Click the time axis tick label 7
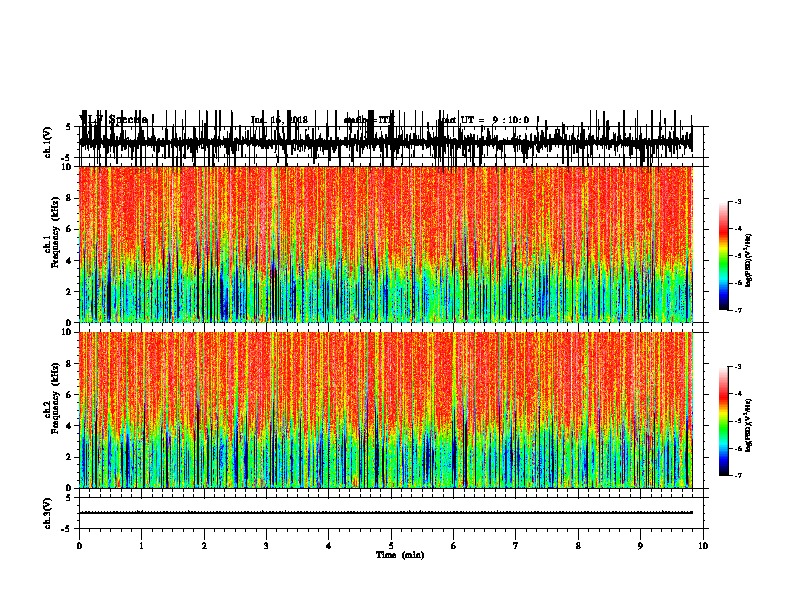Viewport: 792px width, 612px height. pos(516,546)
